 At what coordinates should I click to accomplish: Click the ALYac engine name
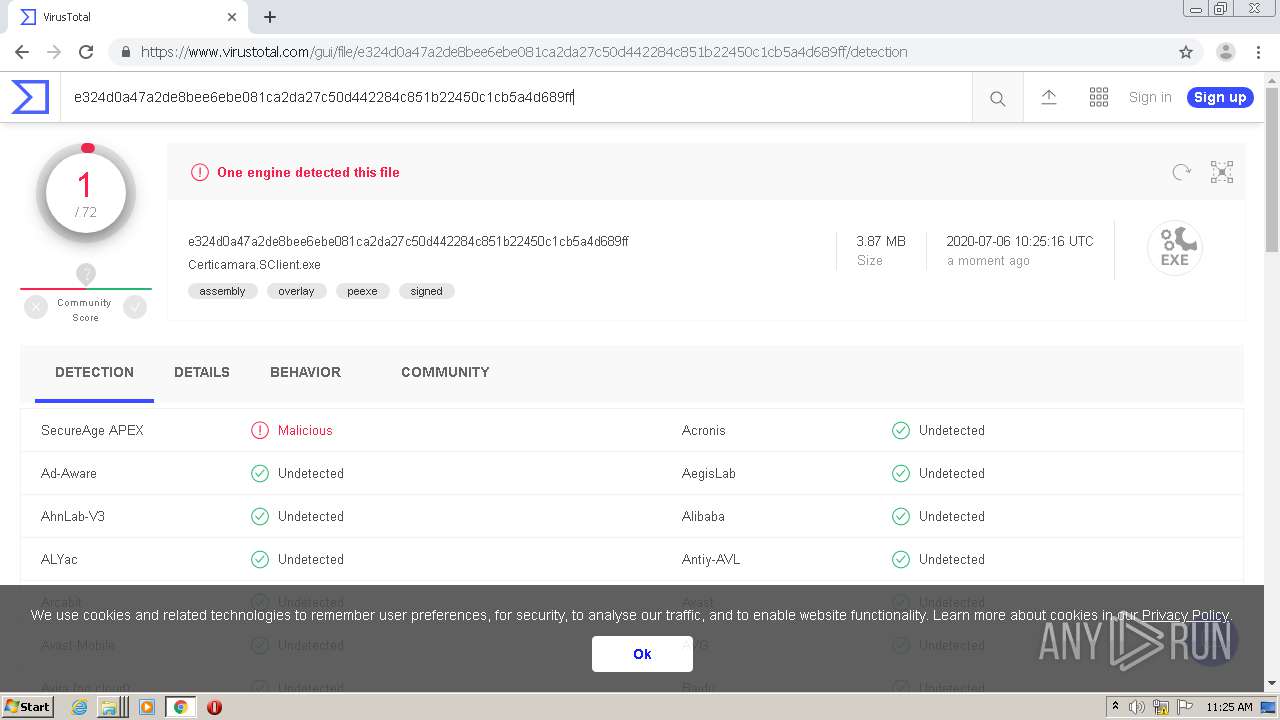(x=59, y=559)
